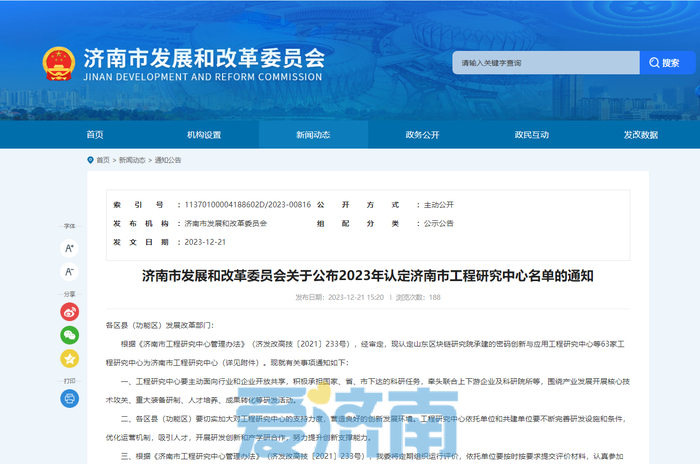Open the 机构设置 navigation tab

click(x=204, y=134)
